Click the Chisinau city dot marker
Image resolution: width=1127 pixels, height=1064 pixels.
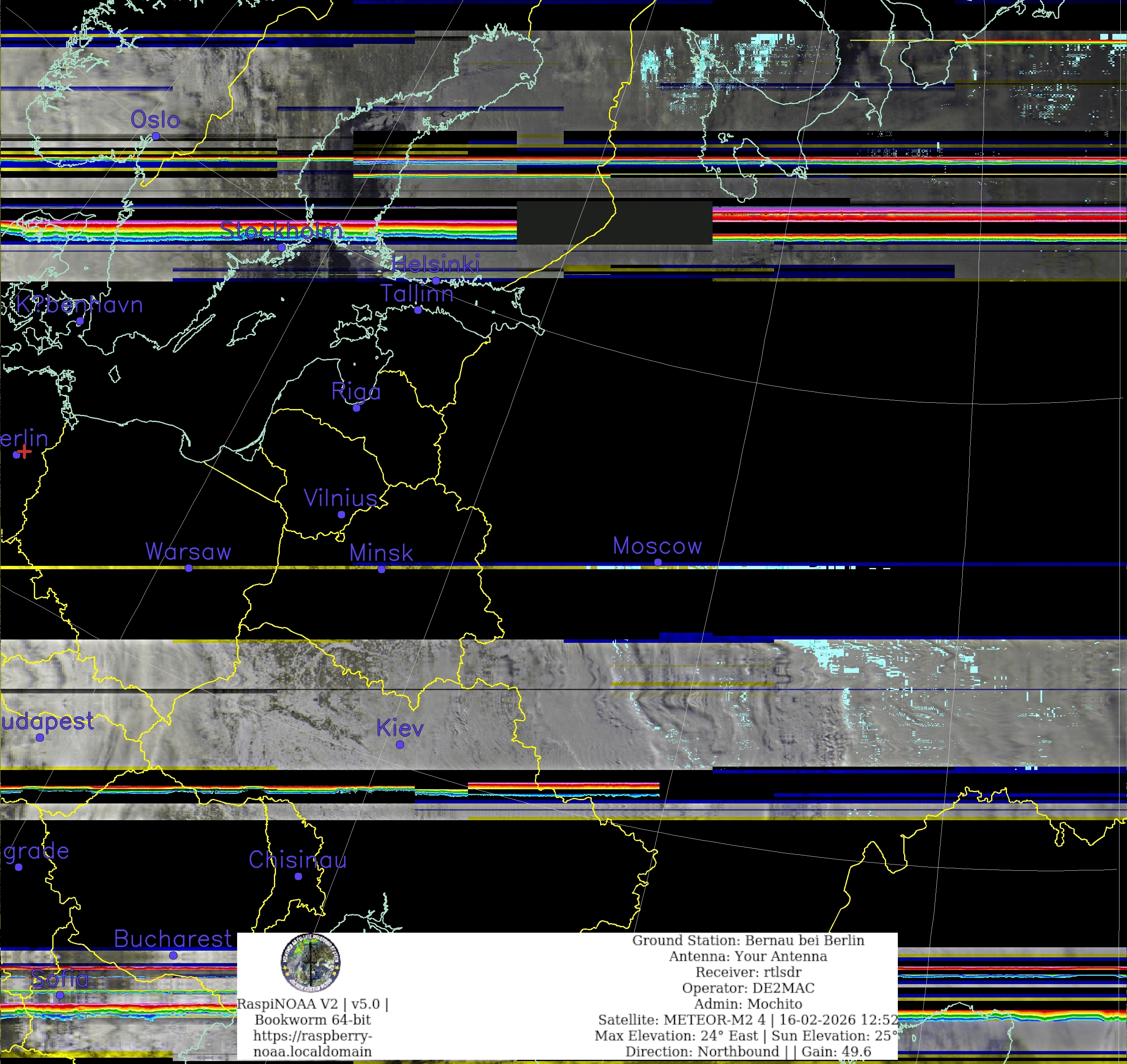(298, 876)
